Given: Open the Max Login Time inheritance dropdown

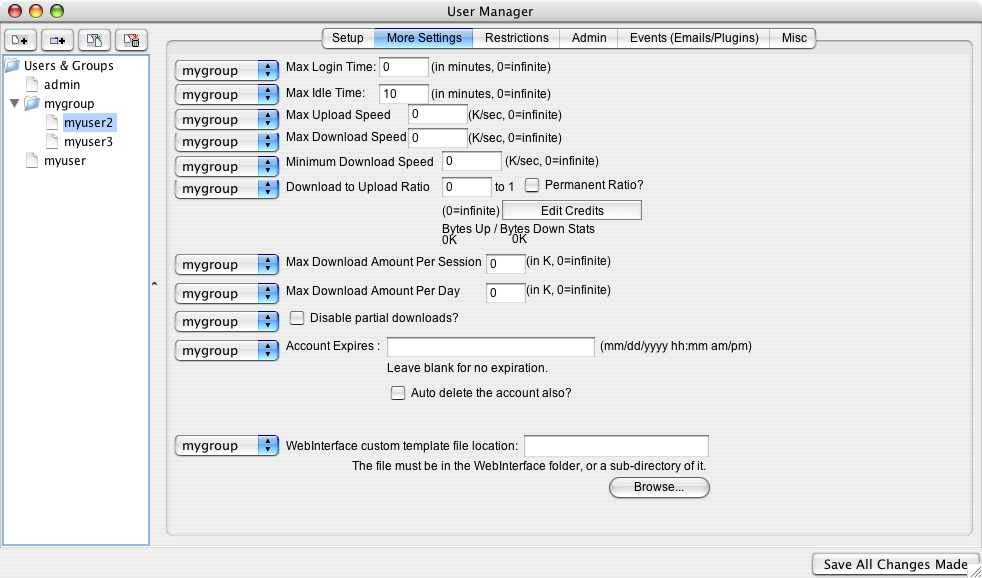Looking at the screenshot, I should 226,70.
